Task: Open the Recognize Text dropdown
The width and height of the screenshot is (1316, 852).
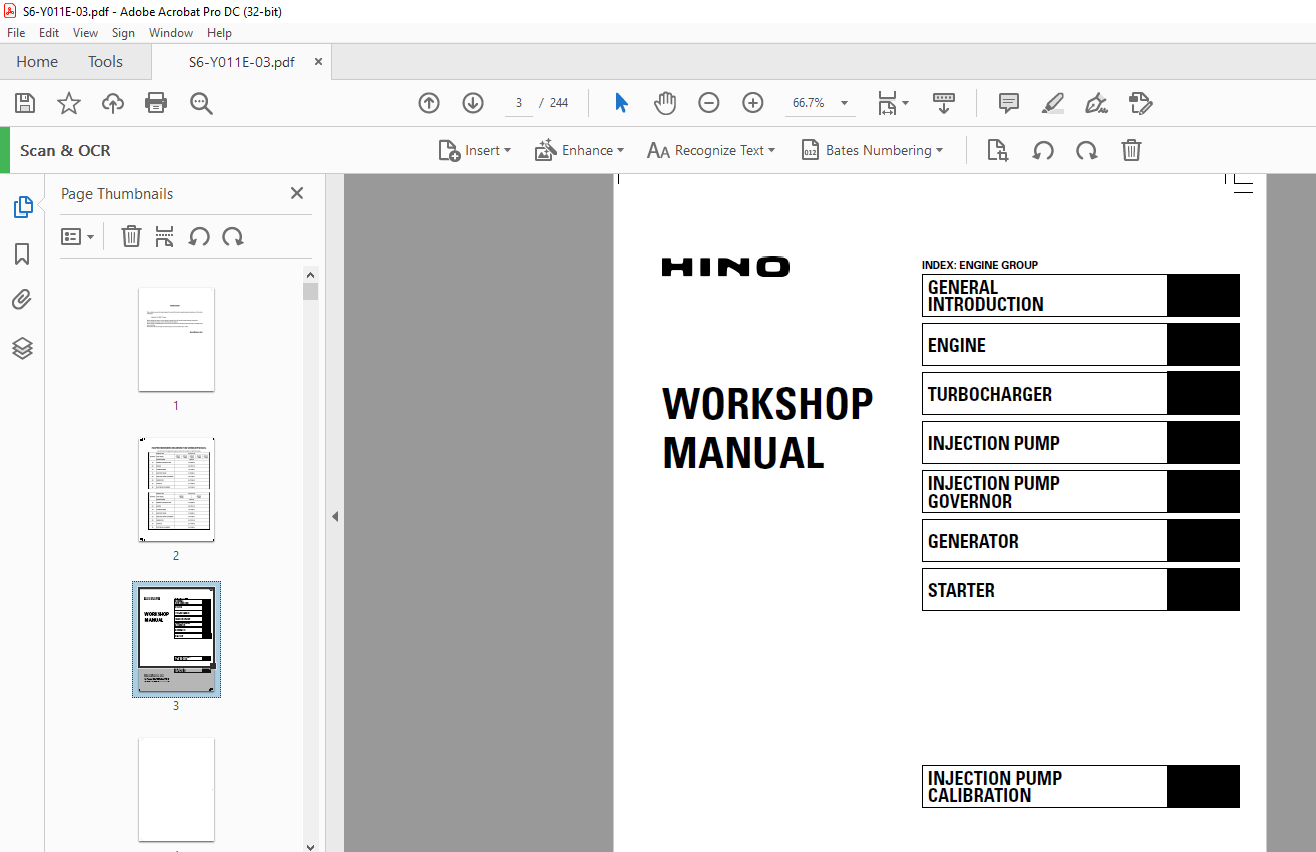Action: [711, 150]
